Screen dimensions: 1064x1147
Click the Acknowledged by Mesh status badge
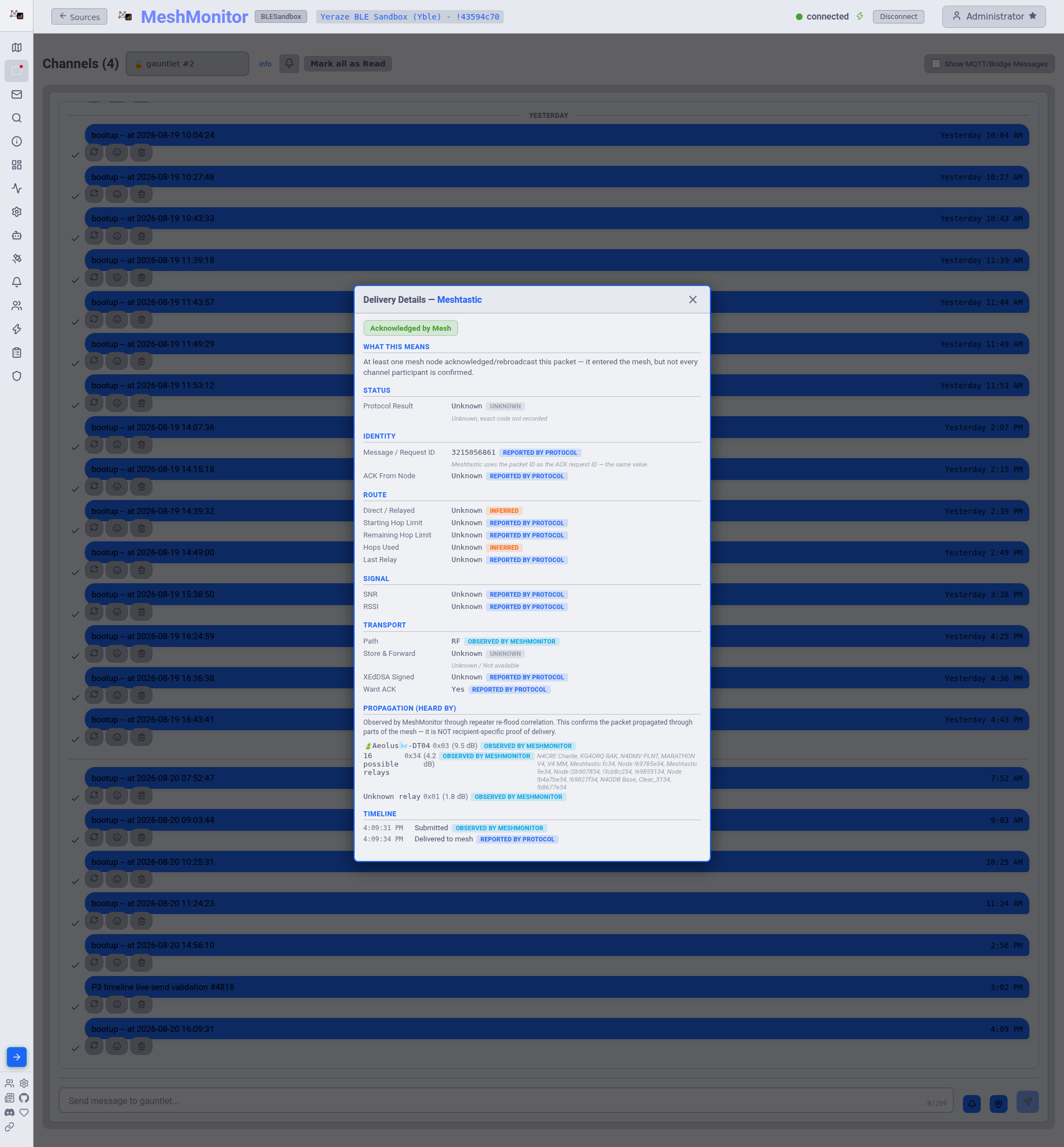(411, 328)
